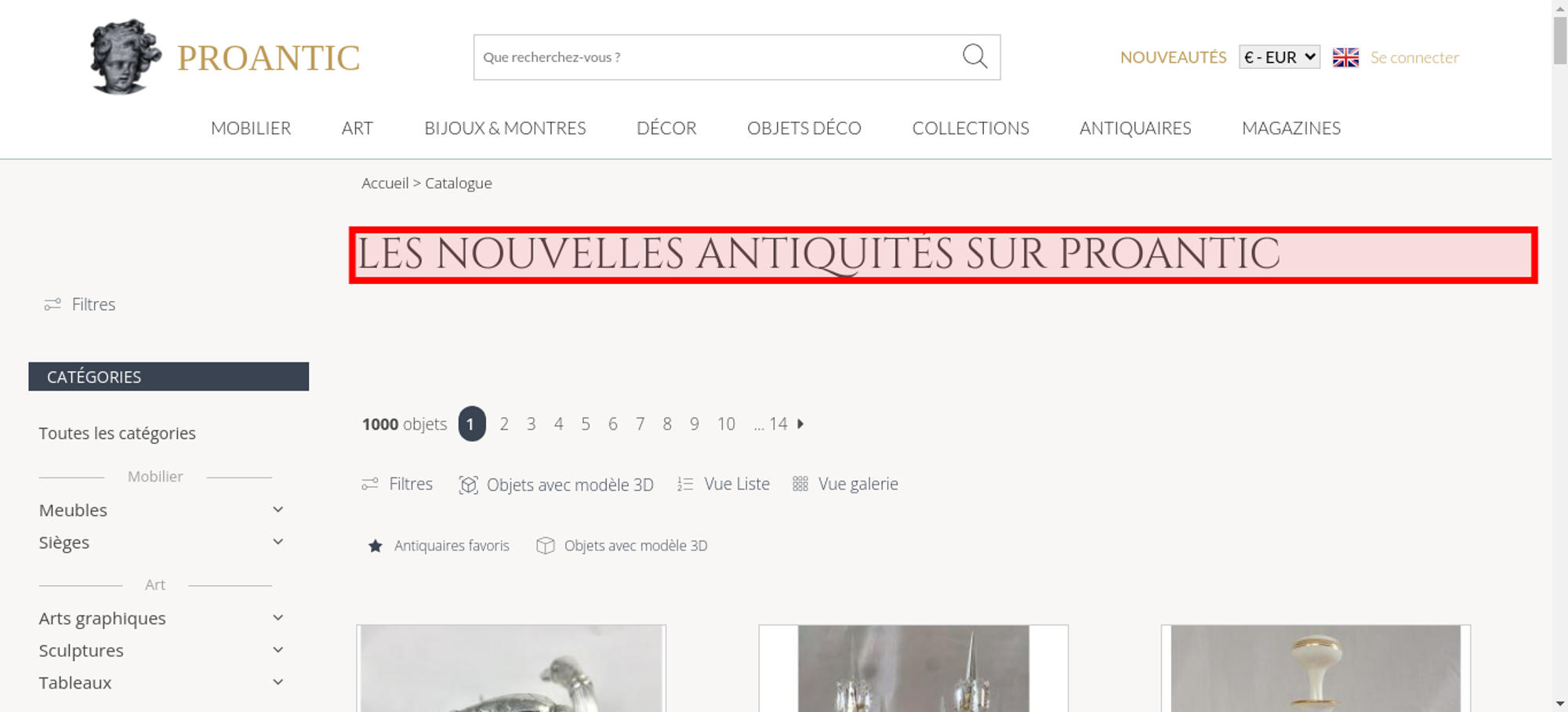Open sidebar Filtres sliders icon
1568x712 pixels.
[53, 304]
